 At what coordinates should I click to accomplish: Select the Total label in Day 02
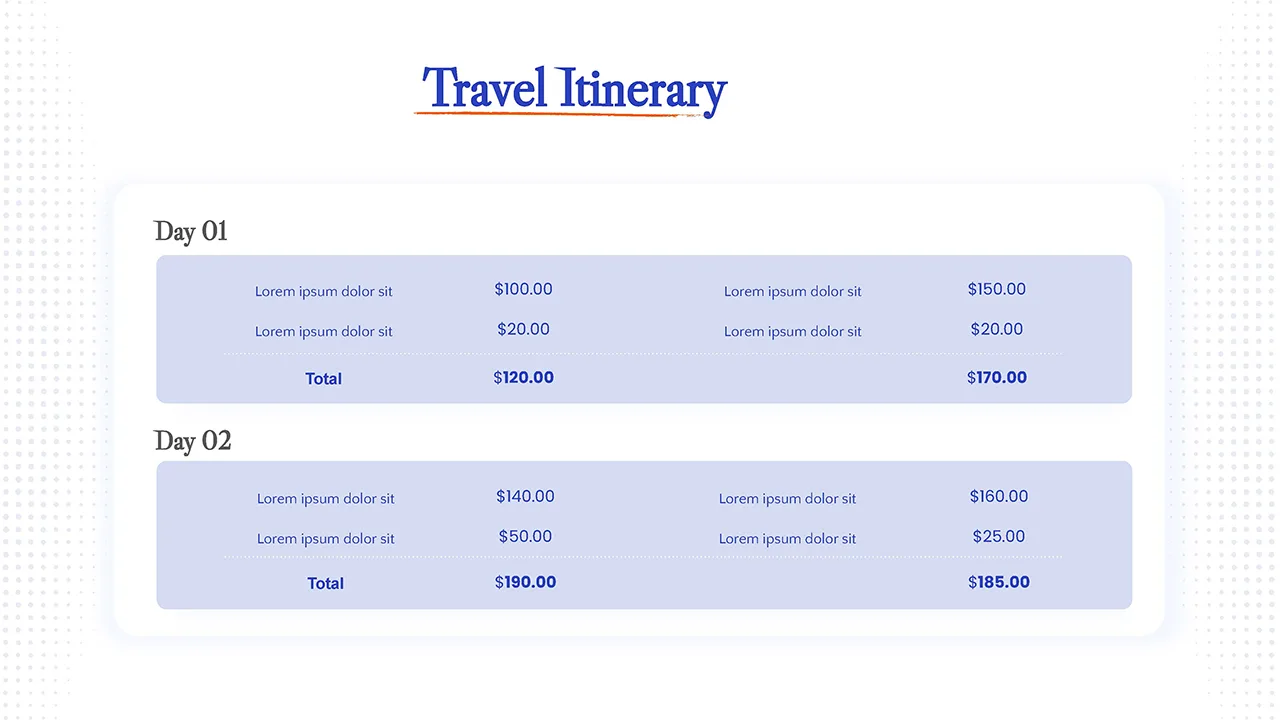click(325, 584)
